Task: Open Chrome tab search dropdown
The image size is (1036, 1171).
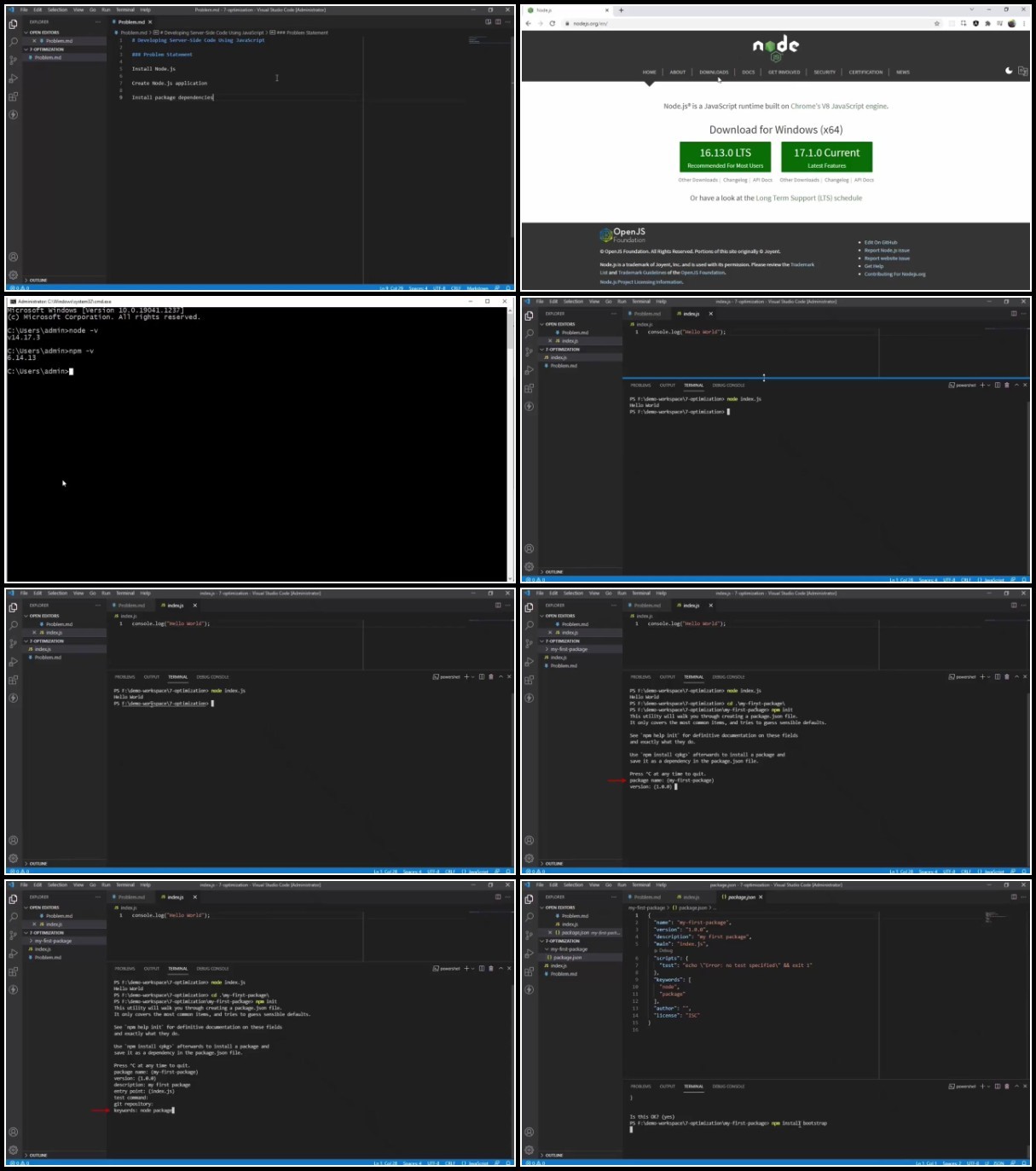Action: 972,10
